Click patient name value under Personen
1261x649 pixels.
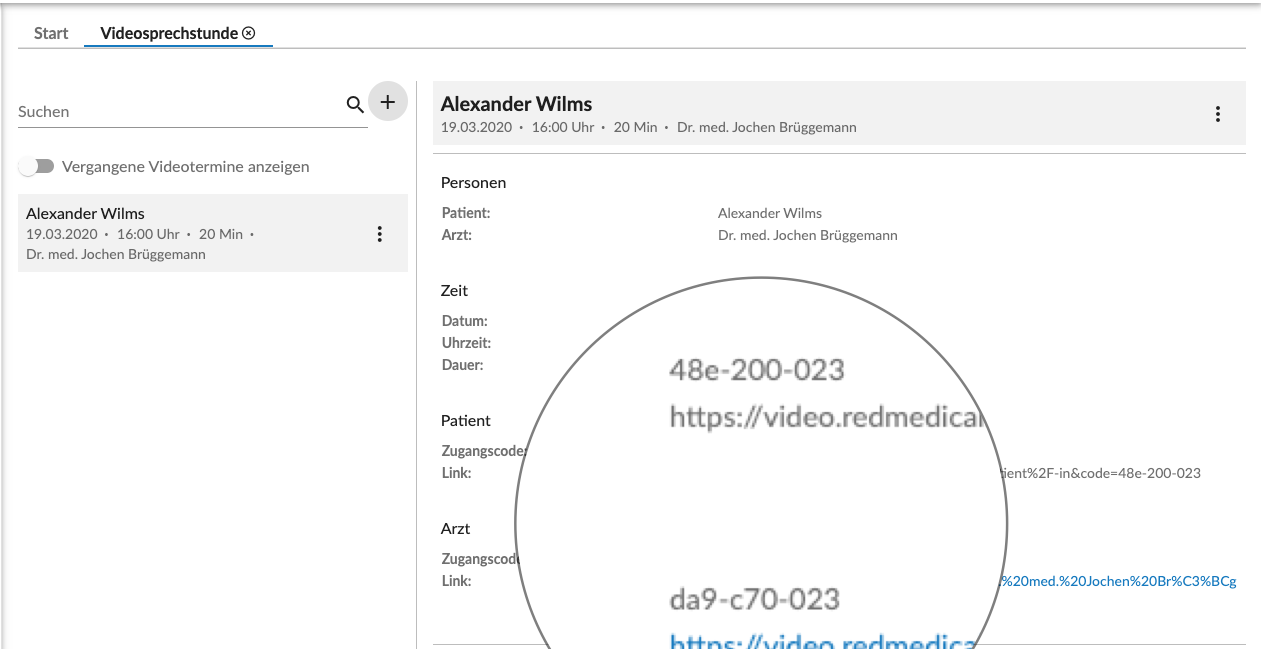pyautogui.click(x=769, y=213)
